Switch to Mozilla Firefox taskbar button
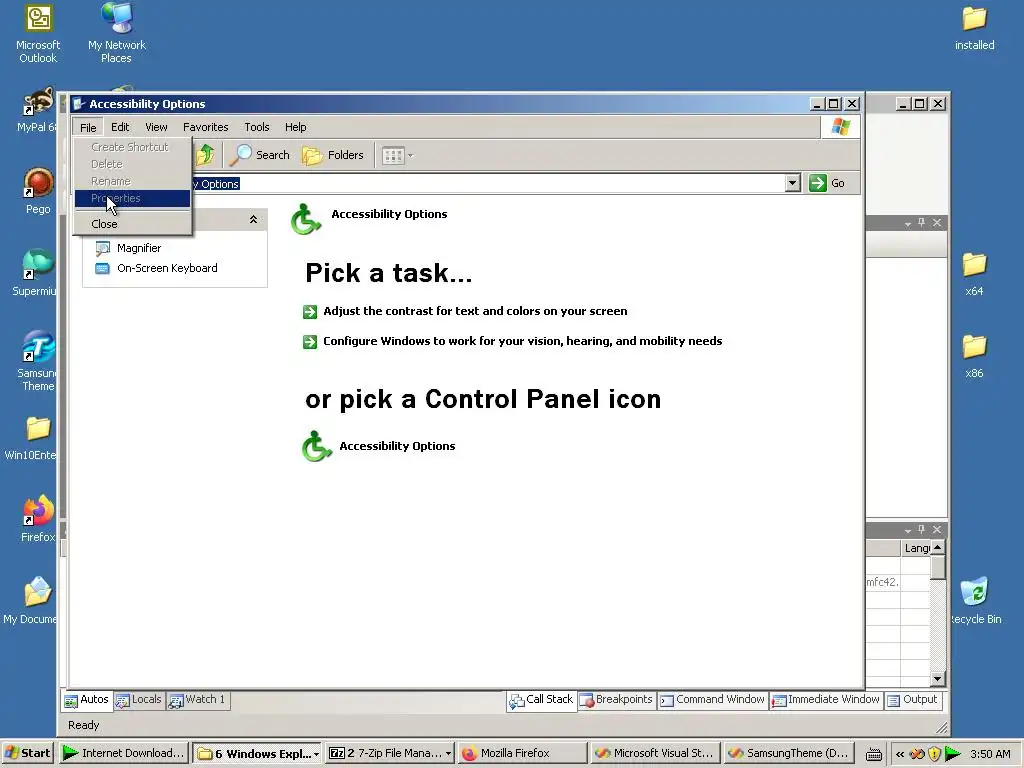 pos(522,754)
